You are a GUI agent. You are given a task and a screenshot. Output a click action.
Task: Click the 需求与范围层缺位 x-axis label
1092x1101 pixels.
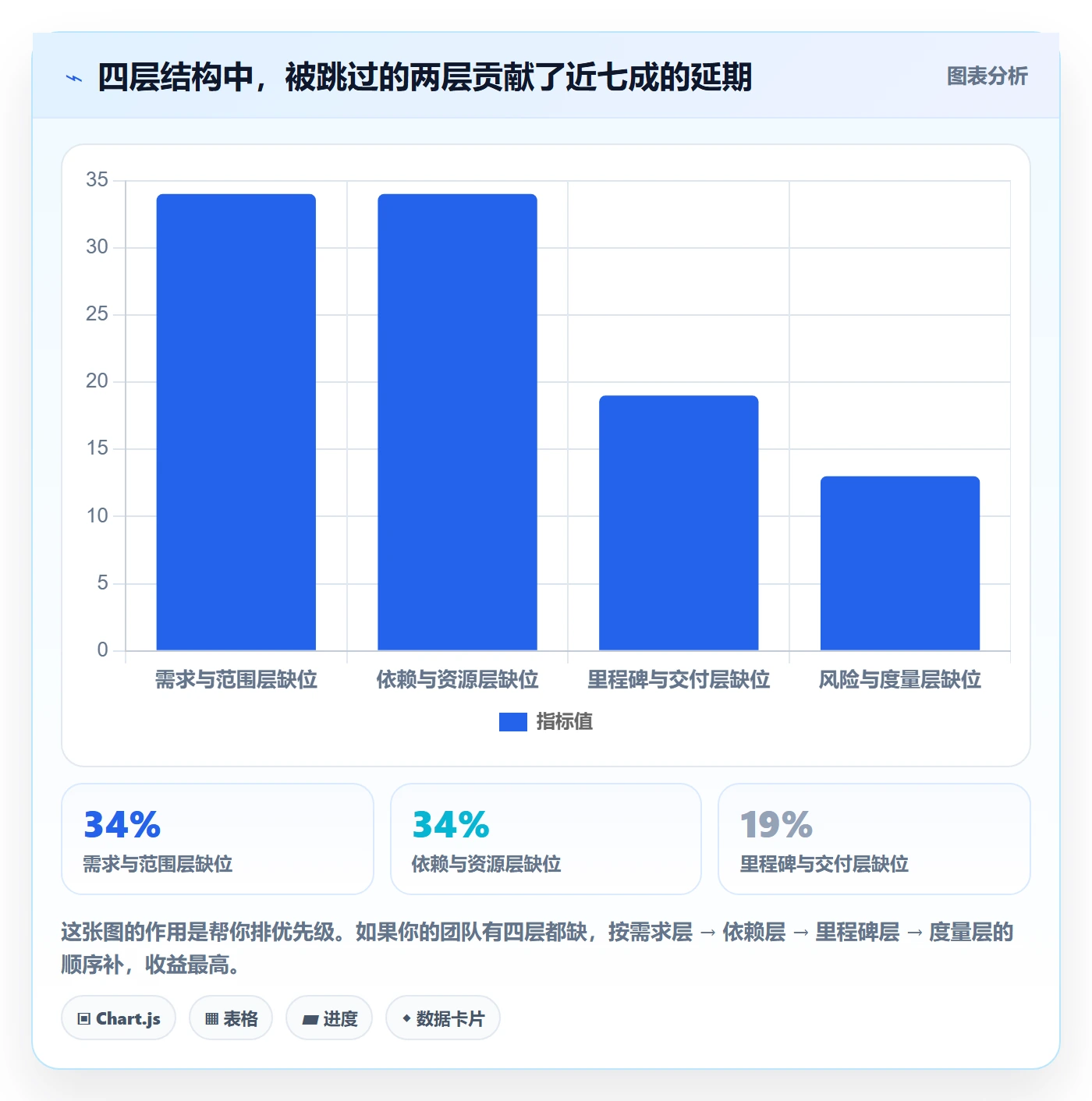(x=236, y=680)
